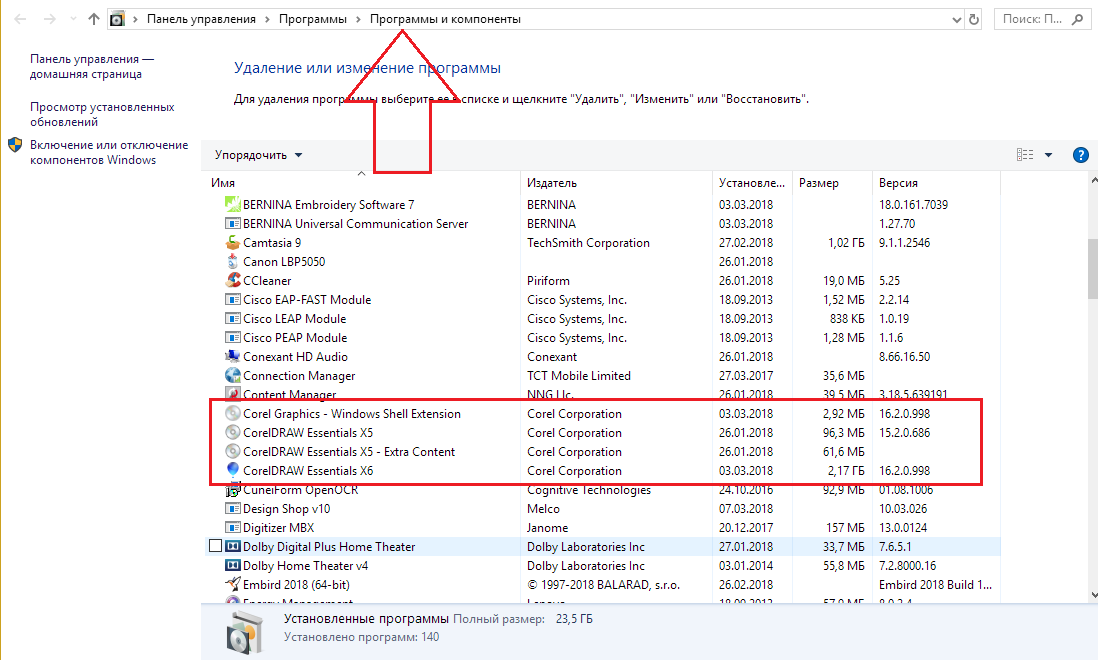Click the vertical scrollbar thumb
Image resolution: width=1098 pixels, height=660 pixels.
point(1090,270)
